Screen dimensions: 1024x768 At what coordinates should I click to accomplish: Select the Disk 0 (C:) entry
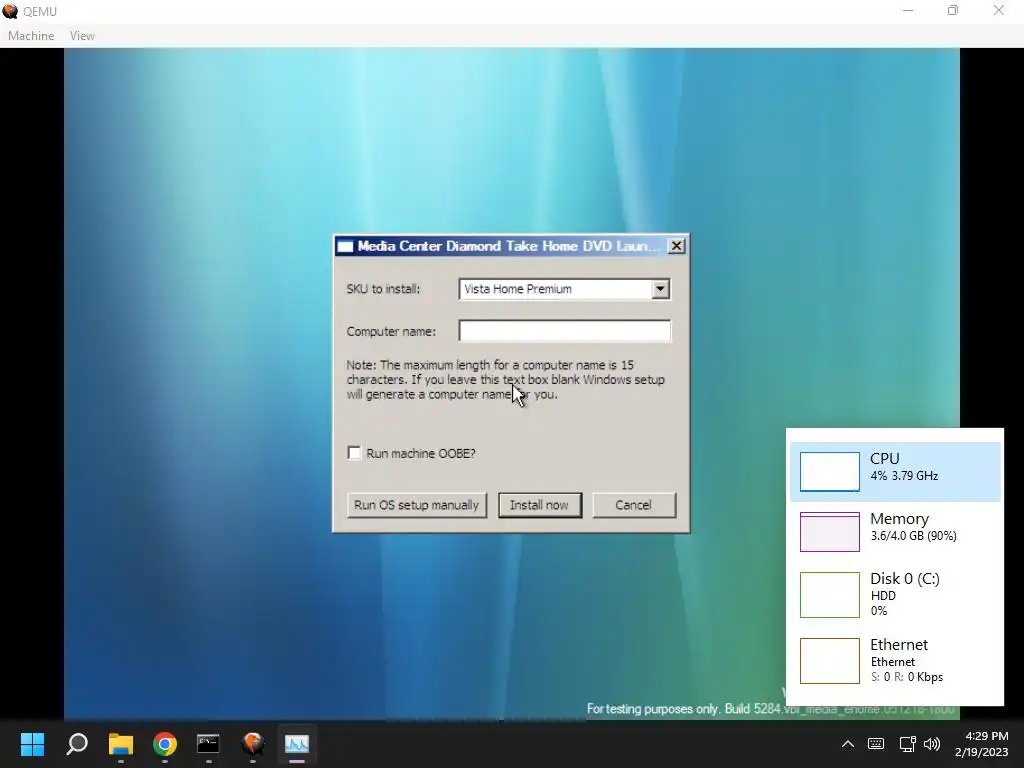pos(895,594)
